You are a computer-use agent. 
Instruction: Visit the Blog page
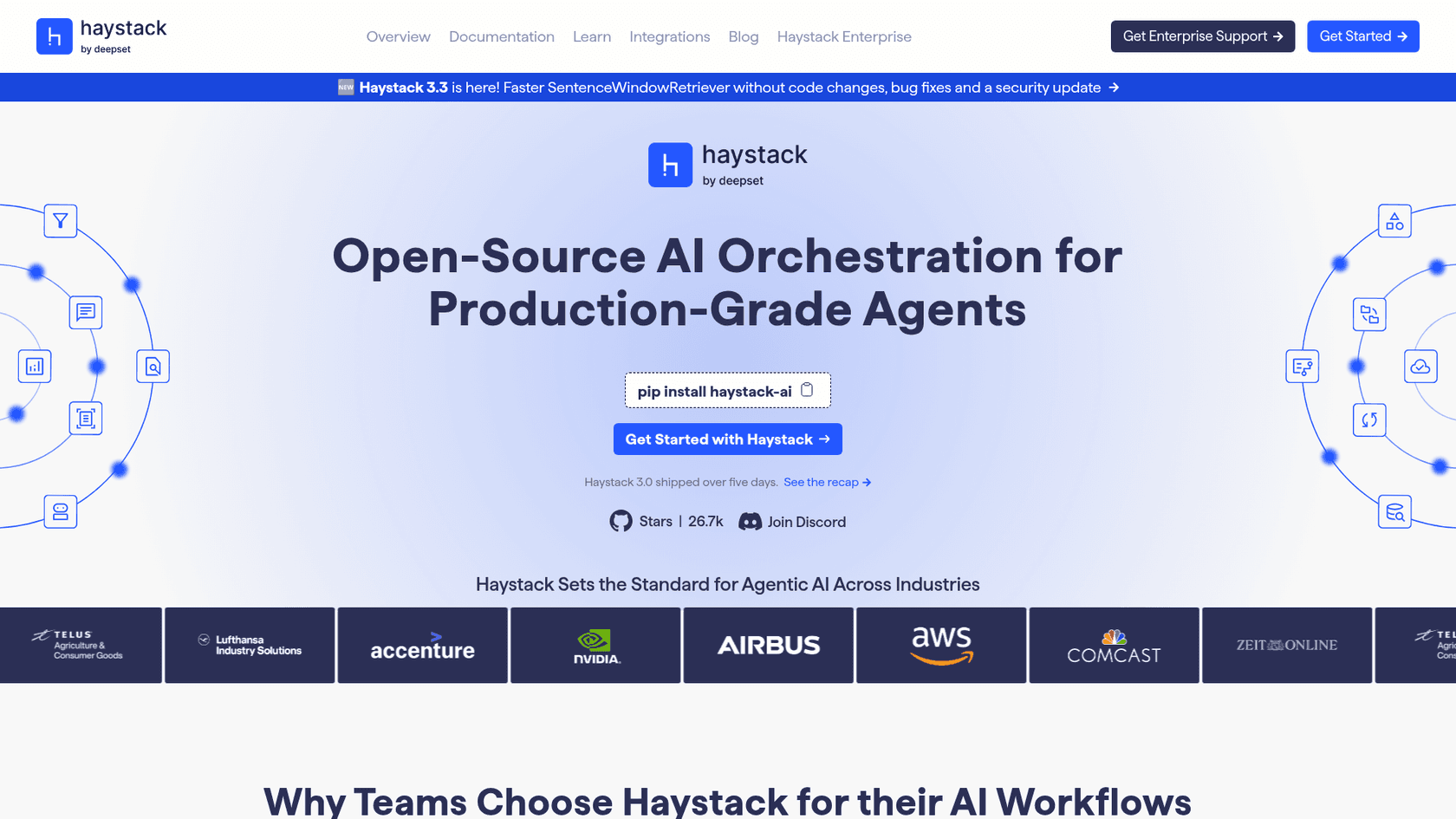743,36
